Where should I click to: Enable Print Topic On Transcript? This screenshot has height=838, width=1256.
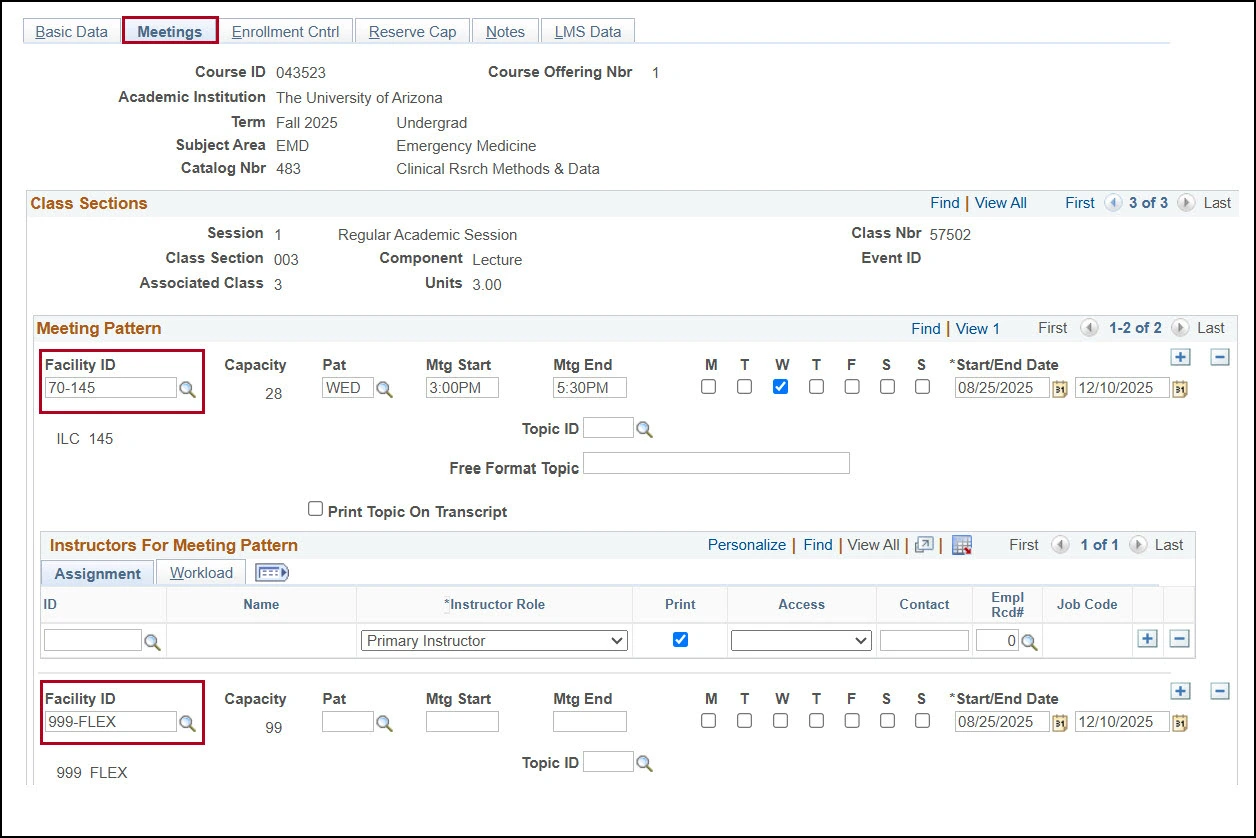(316, 509)
